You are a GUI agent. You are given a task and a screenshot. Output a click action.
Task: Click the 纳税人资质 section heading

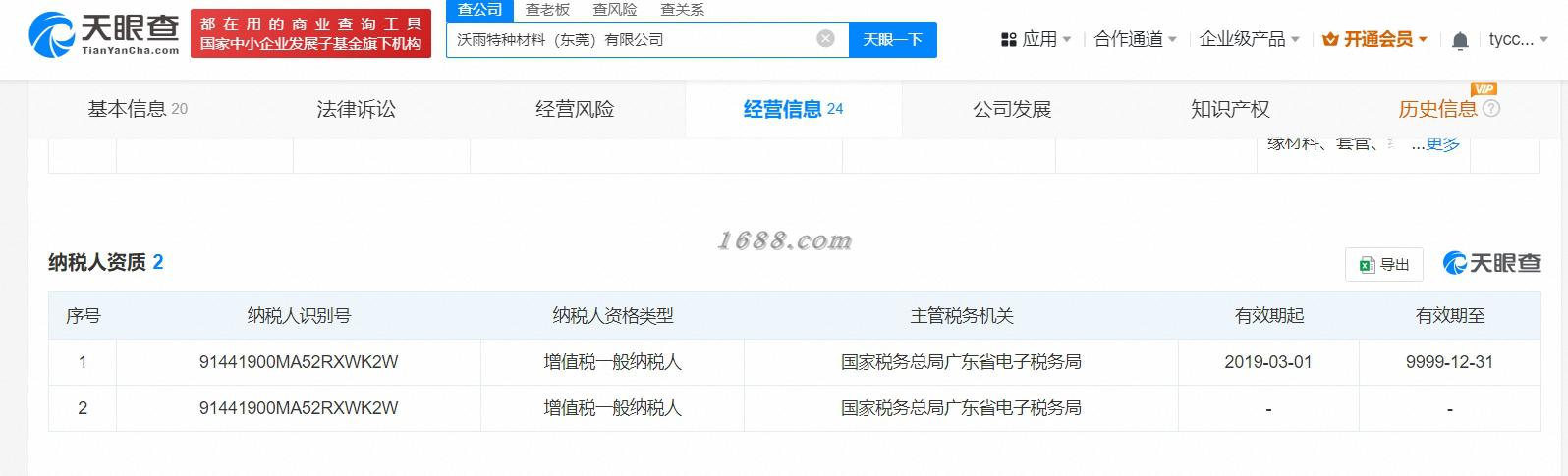click(x=97, y=262)
